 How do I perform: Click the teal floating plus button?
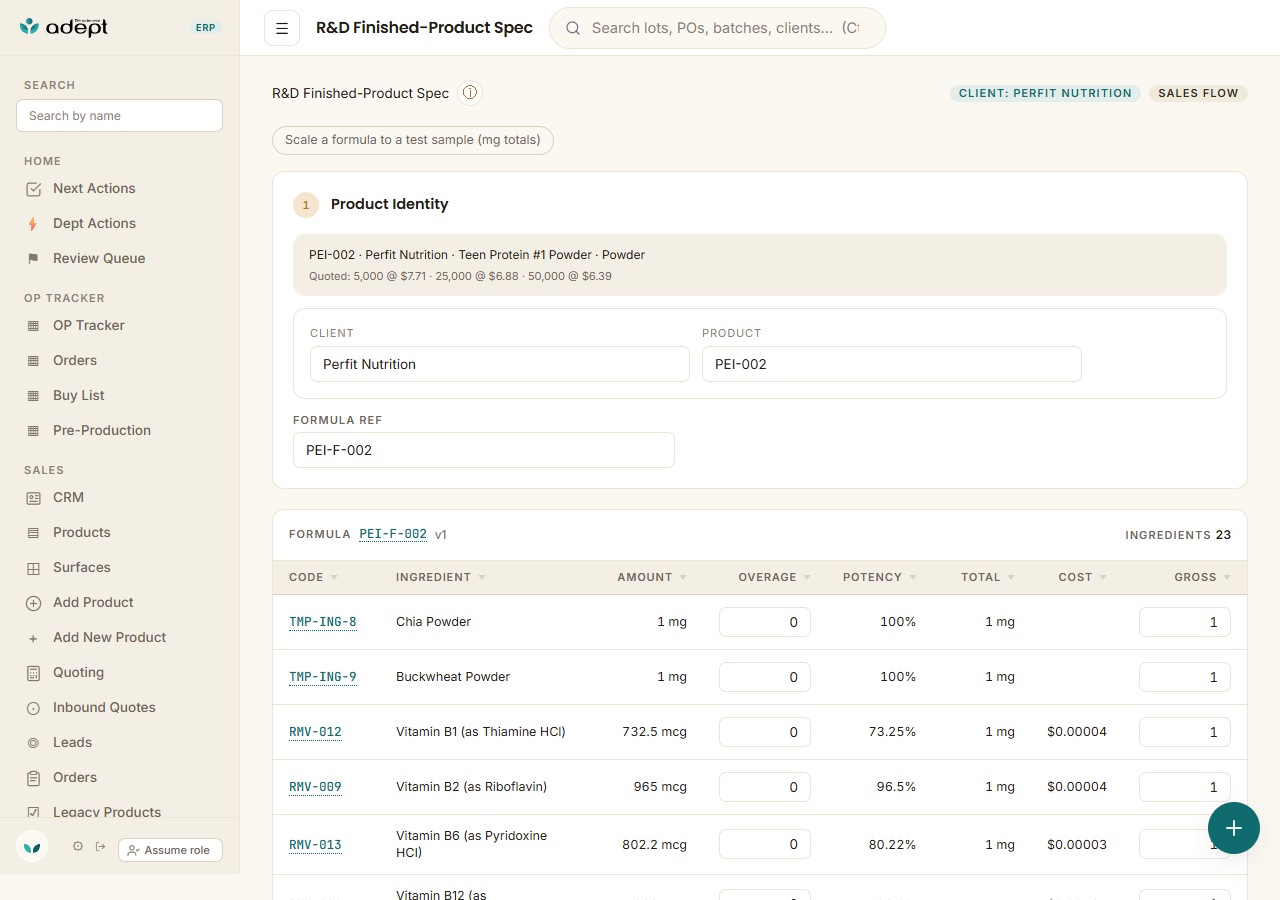1234,828
